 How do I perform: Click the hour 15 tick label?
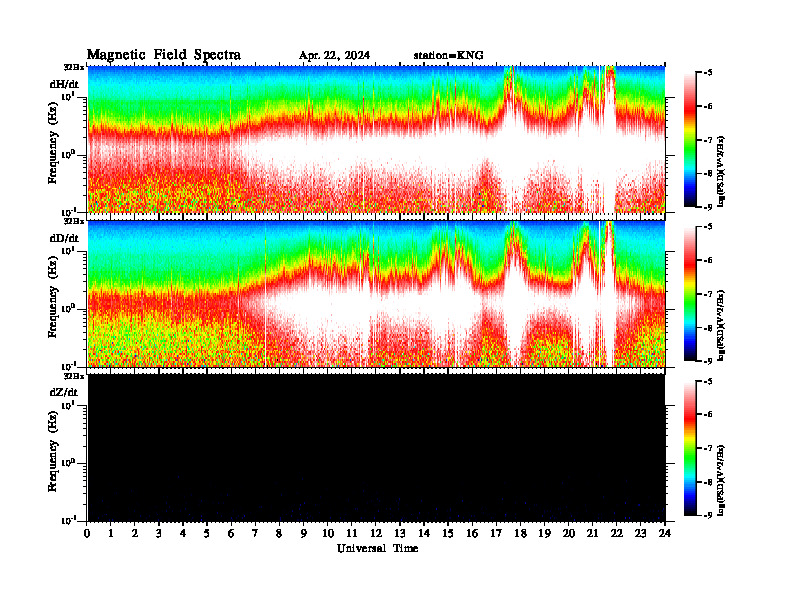(448, 534)
